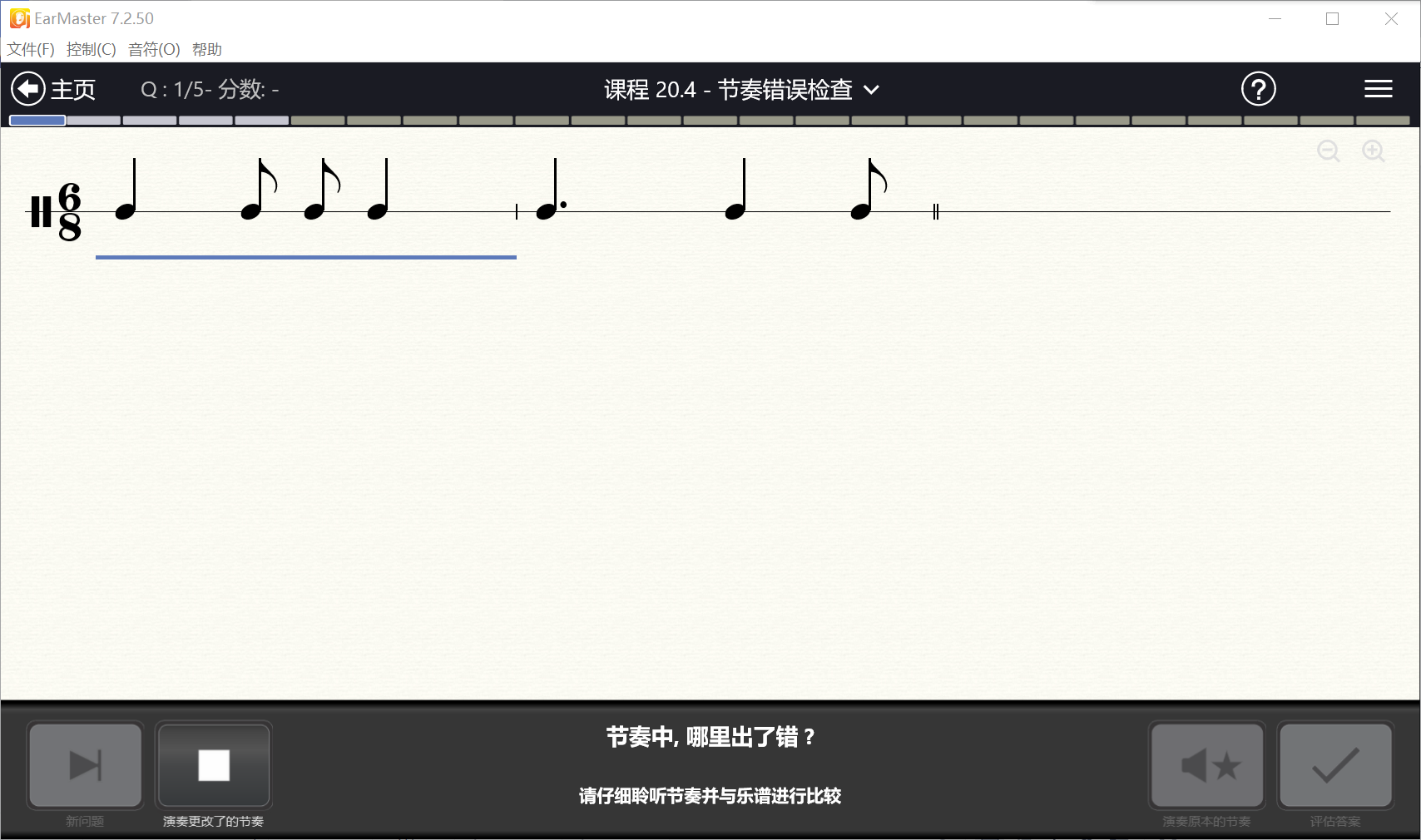1421x840 pixels.
Task: Open the hamburger menu icon
Action: click(x=1378, y=89)
